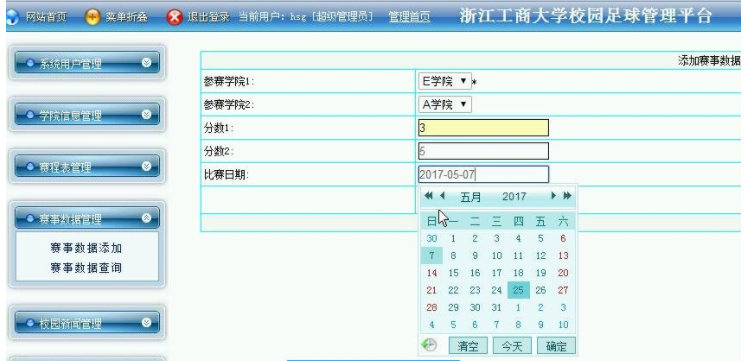756x361 pixels.
Task: Click the globe icon beside 网站首页
Action: point(12,17)
